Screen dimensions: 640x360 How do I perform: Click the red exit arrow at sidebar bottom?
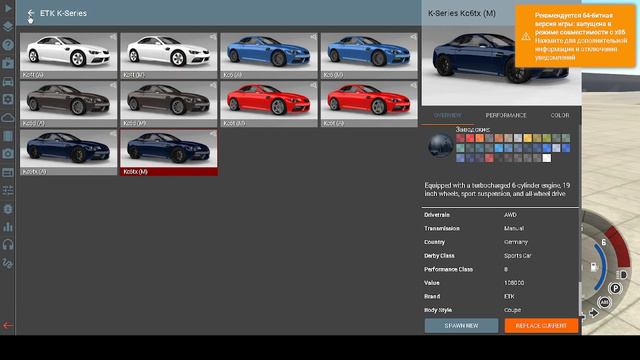click(x=8, y=325)
